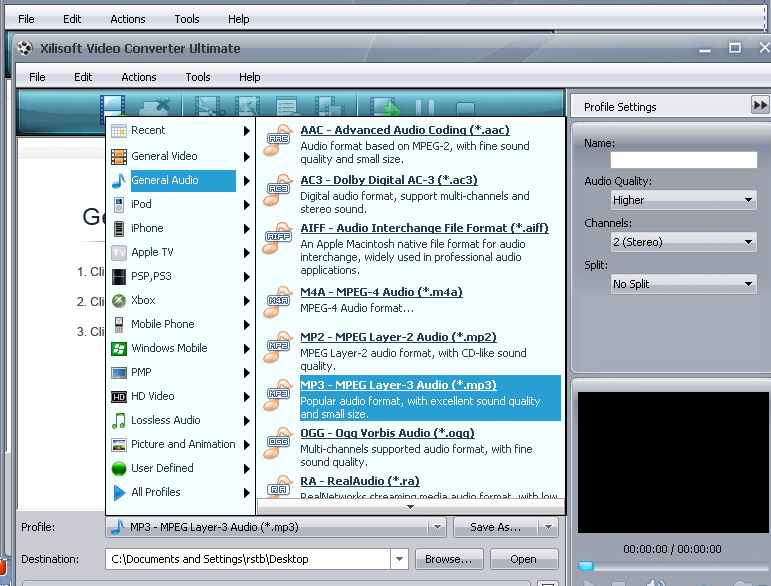The width and height of the screenshot is (771, 586).
Task: Click the Apple TV icon
Action: point(119,253)
